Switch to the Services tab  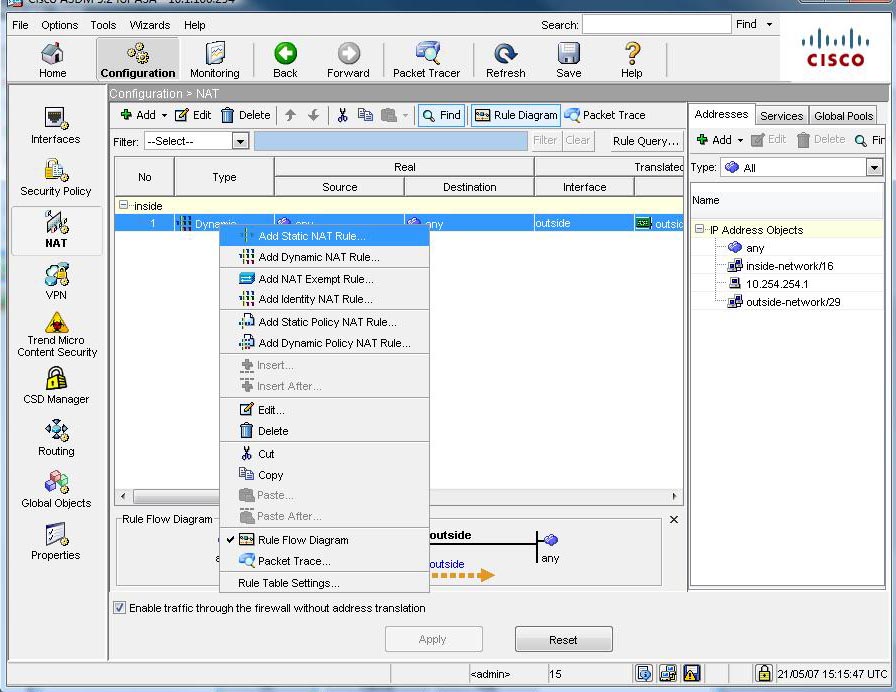[x=781, y=116]
